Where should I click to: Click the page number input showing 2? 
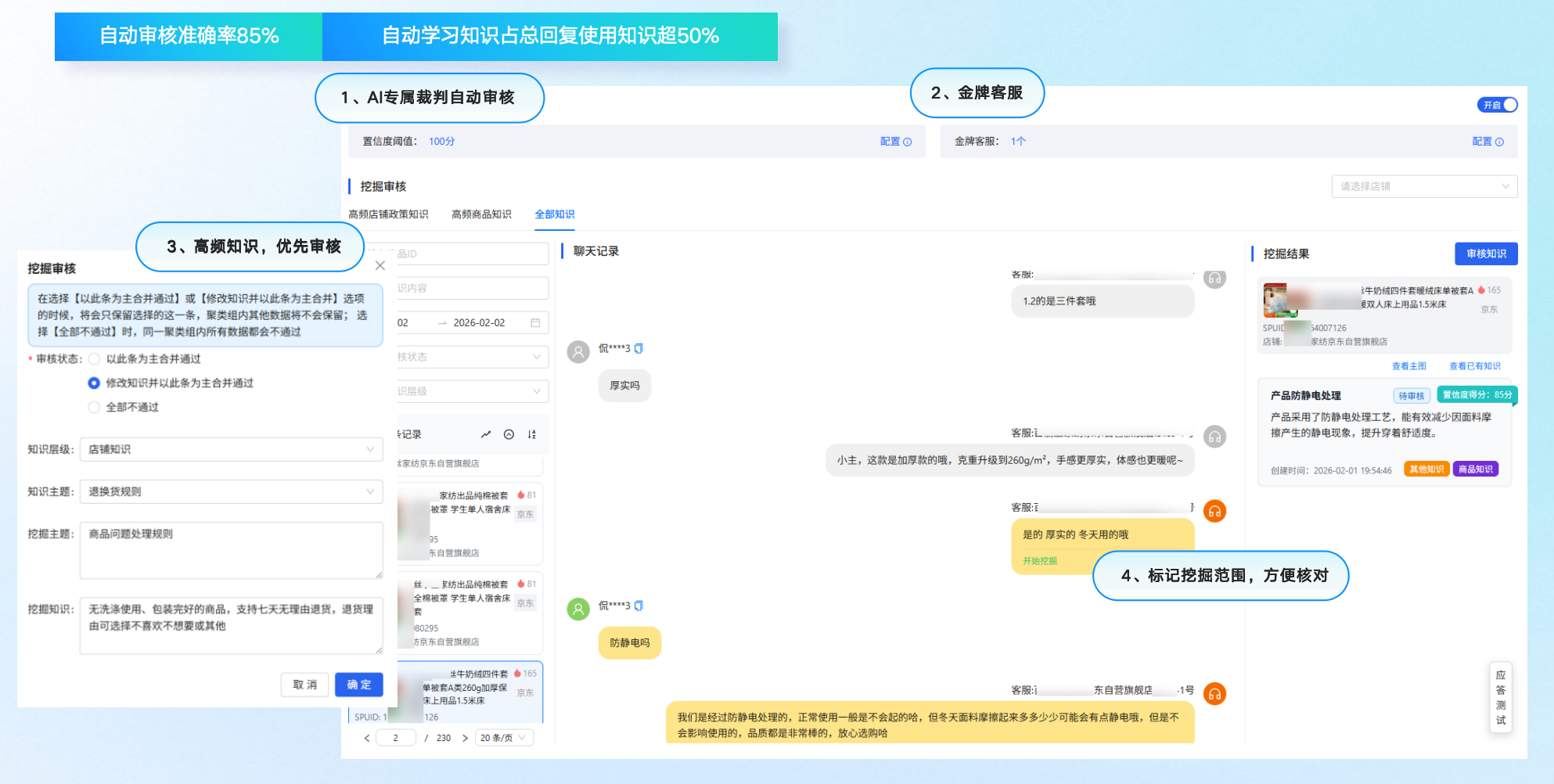(396, 736)
